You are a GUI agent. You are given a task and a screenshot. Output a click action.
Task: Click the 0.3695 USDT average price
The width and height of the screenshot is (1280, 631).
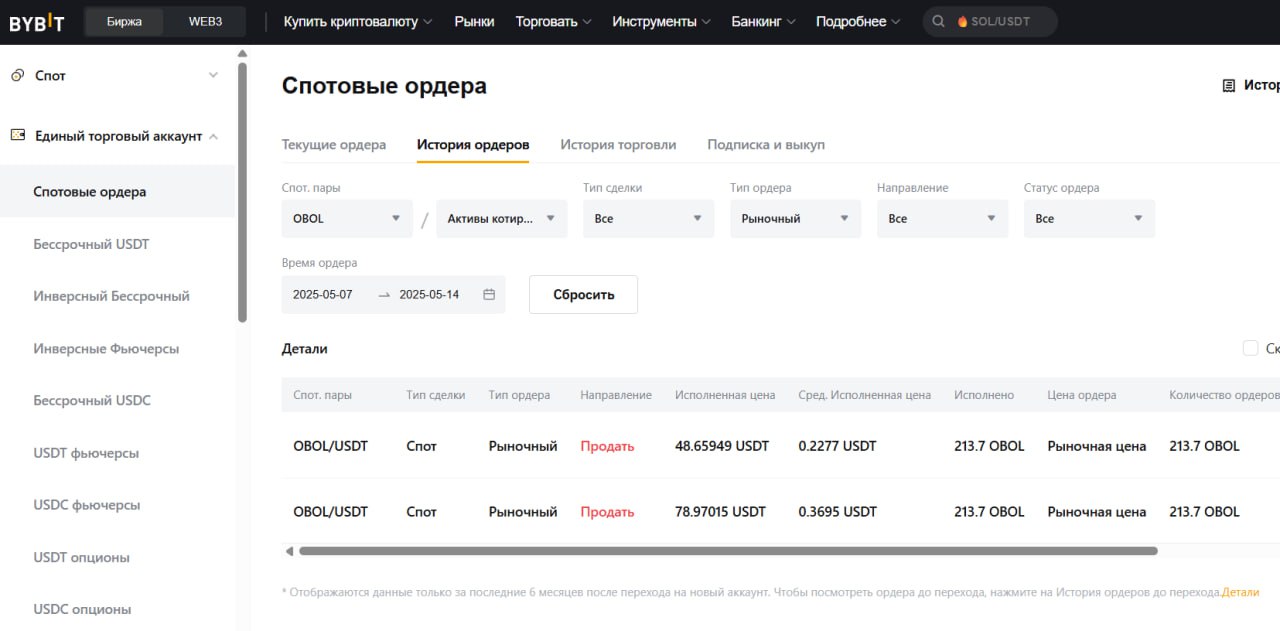click(837, 511)
